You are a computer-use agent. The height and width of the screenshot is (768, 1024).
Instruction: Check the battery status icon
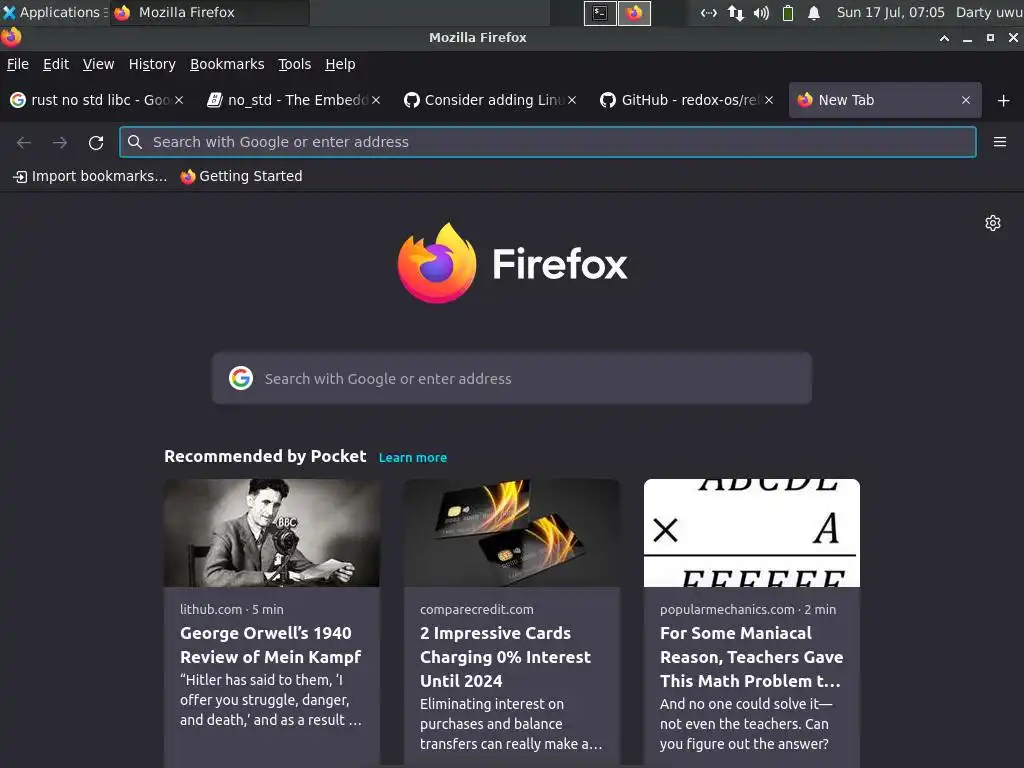click(788, 12)
